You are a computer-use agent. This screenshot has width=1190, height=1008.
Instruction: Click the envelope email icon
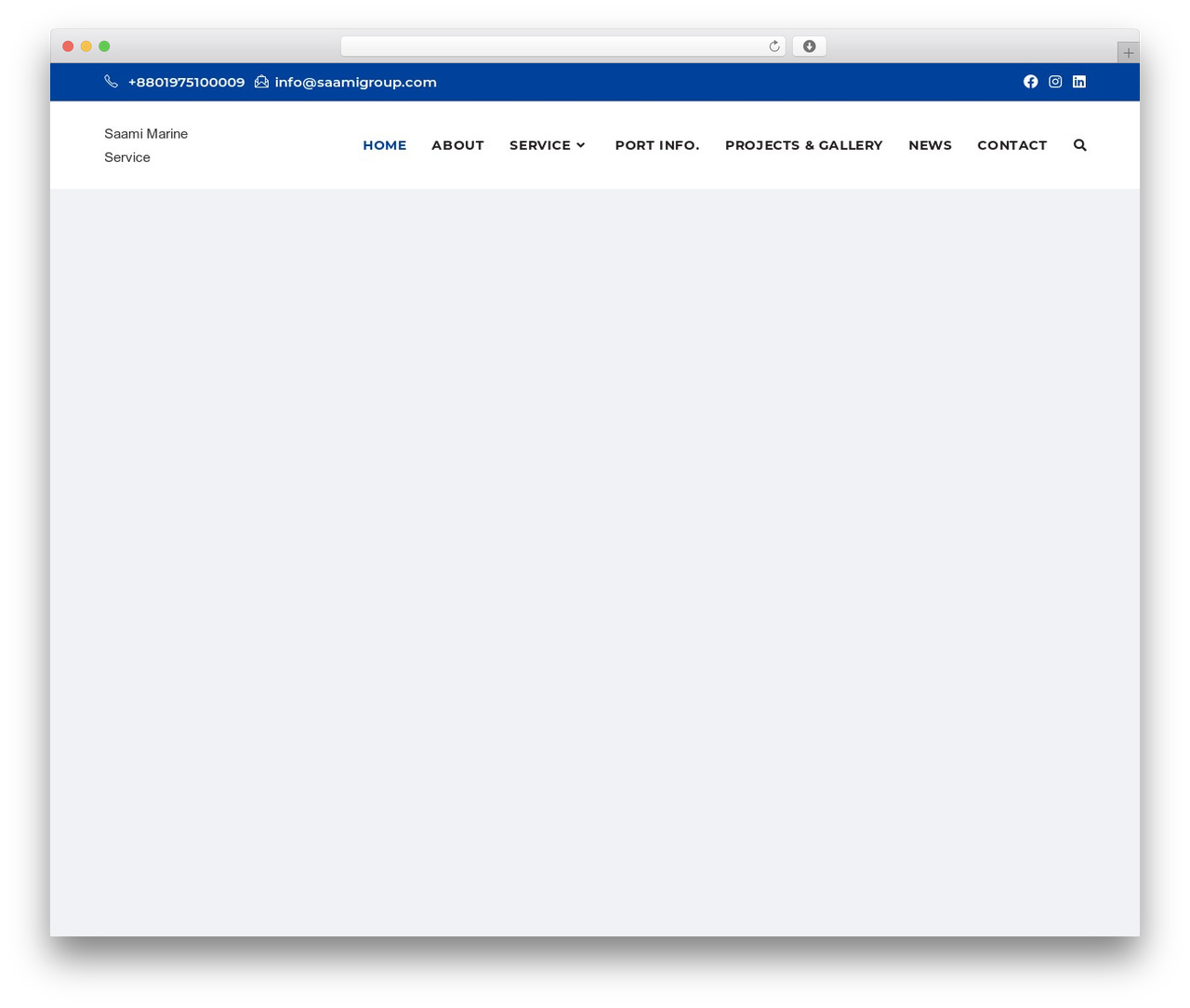pyautogui.click(x=261, y=82)
